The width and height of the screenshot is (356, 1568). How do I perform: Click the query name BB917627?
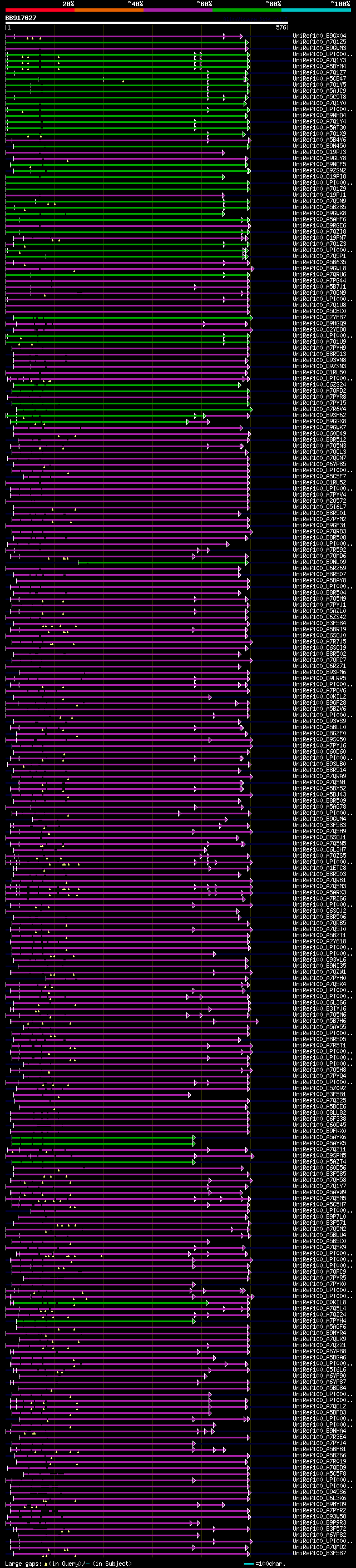[21, 18]
